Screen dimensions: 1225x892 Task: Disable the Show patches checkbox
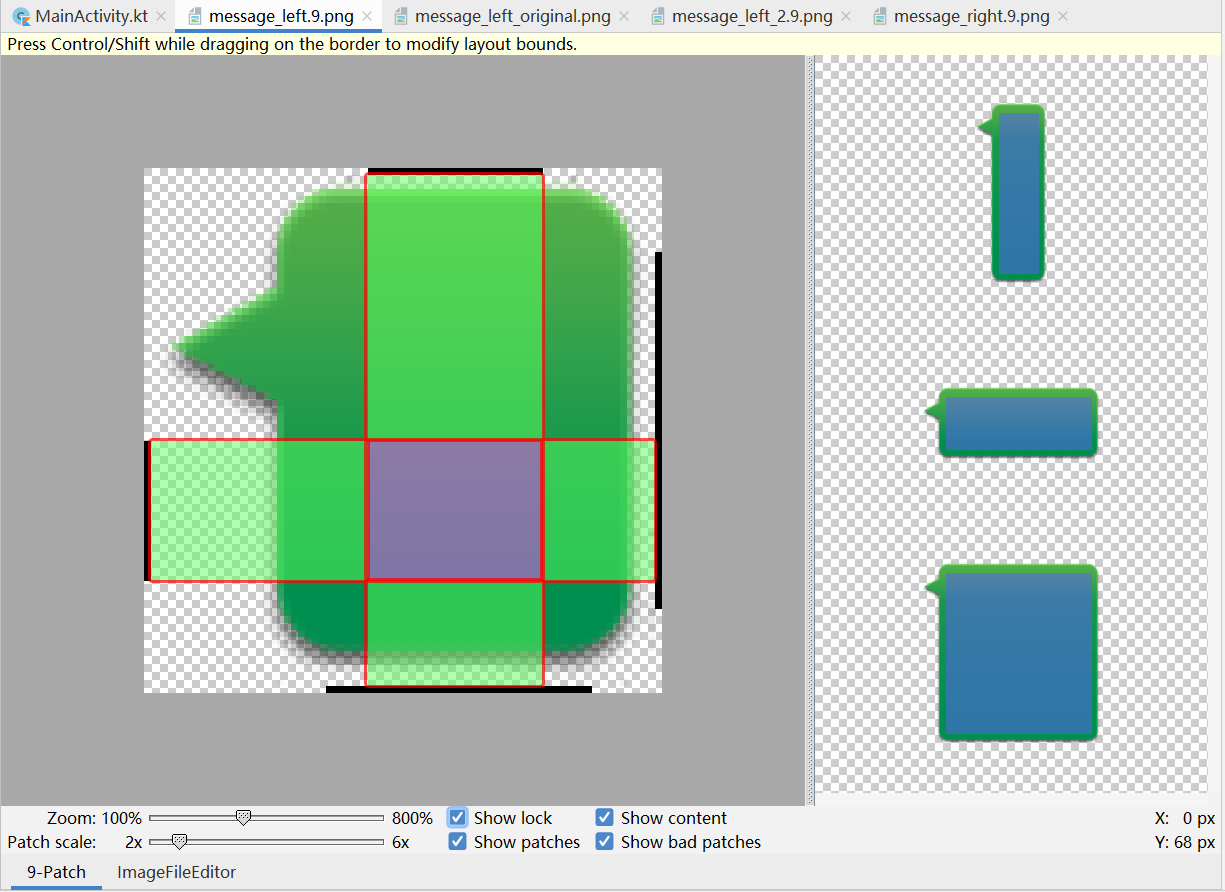pos(457,842)
